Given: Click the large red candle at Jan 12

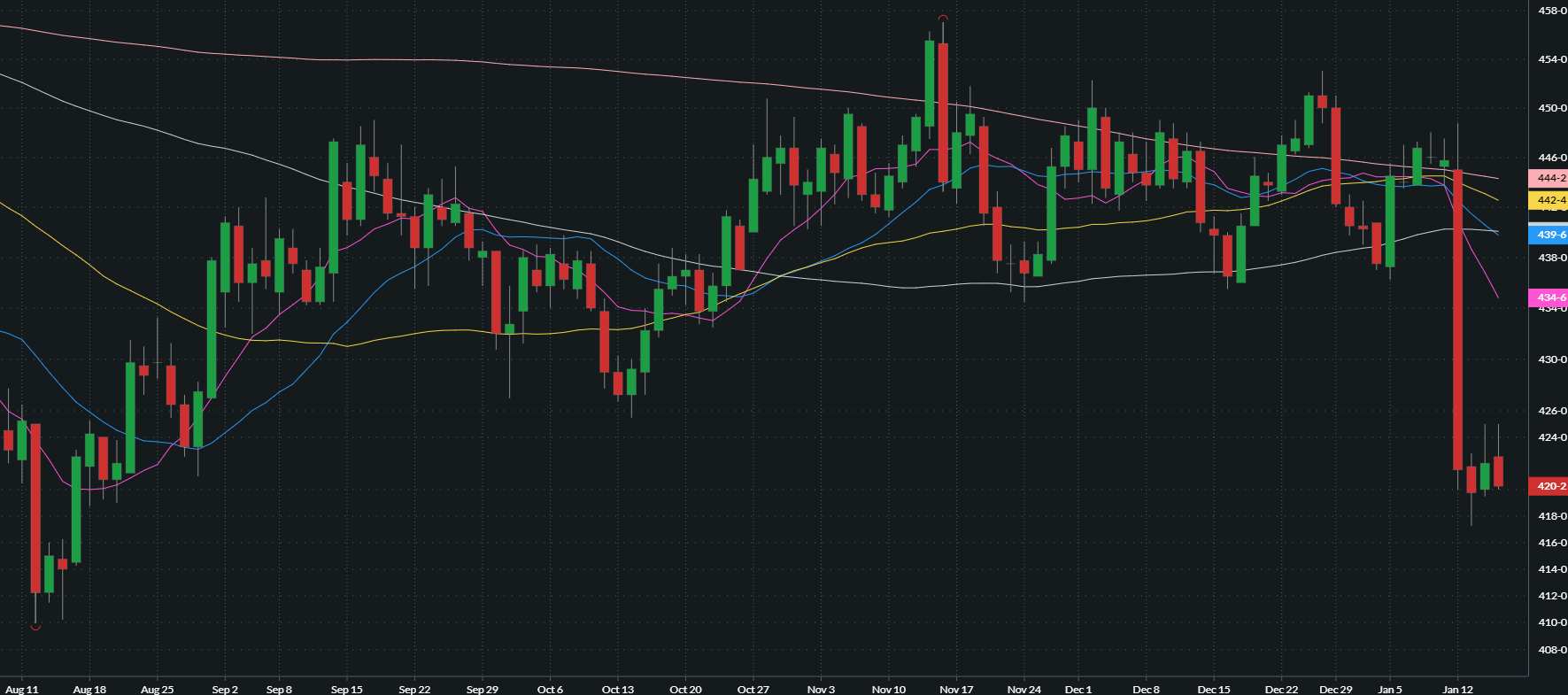Looking at the screenshot, I should (1457, 319).
